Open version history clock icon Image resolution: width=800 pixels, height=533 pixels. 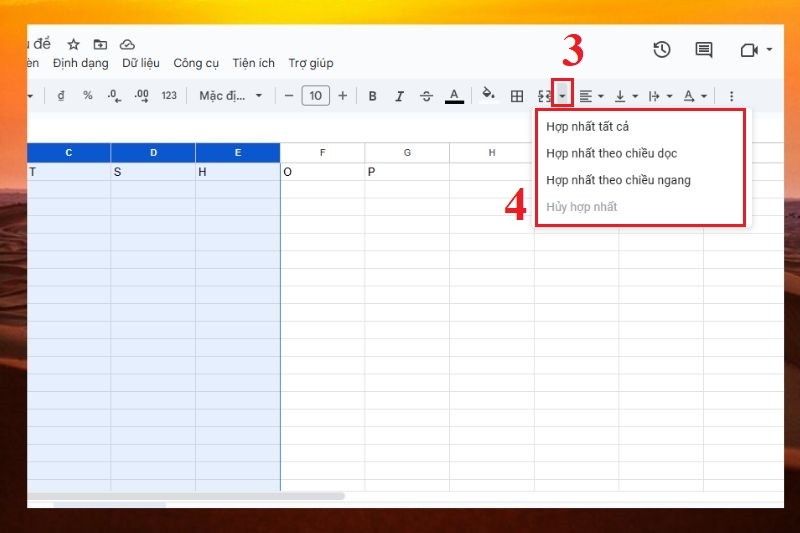tap(662, 49)
